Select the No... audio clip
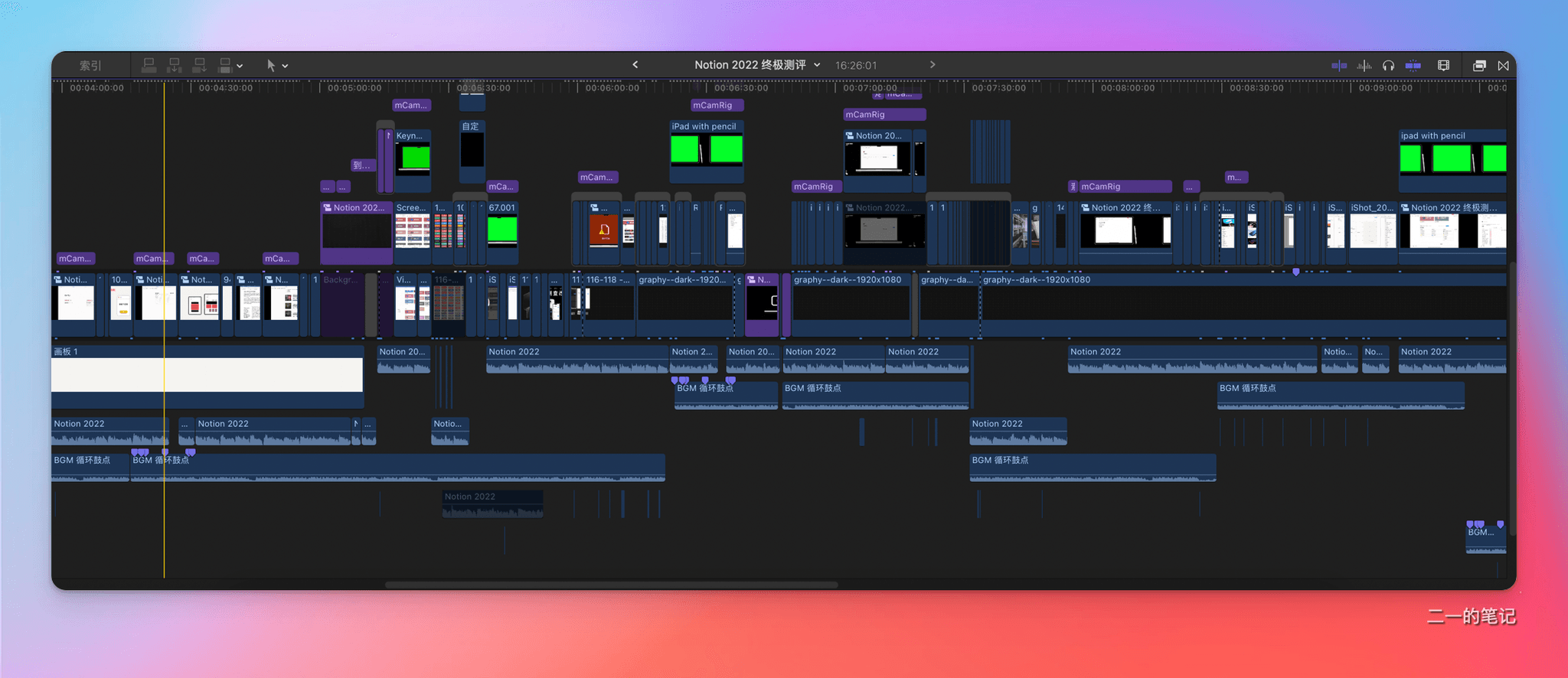Viewport: 1568px width, 678px height. pos(1376,359)
